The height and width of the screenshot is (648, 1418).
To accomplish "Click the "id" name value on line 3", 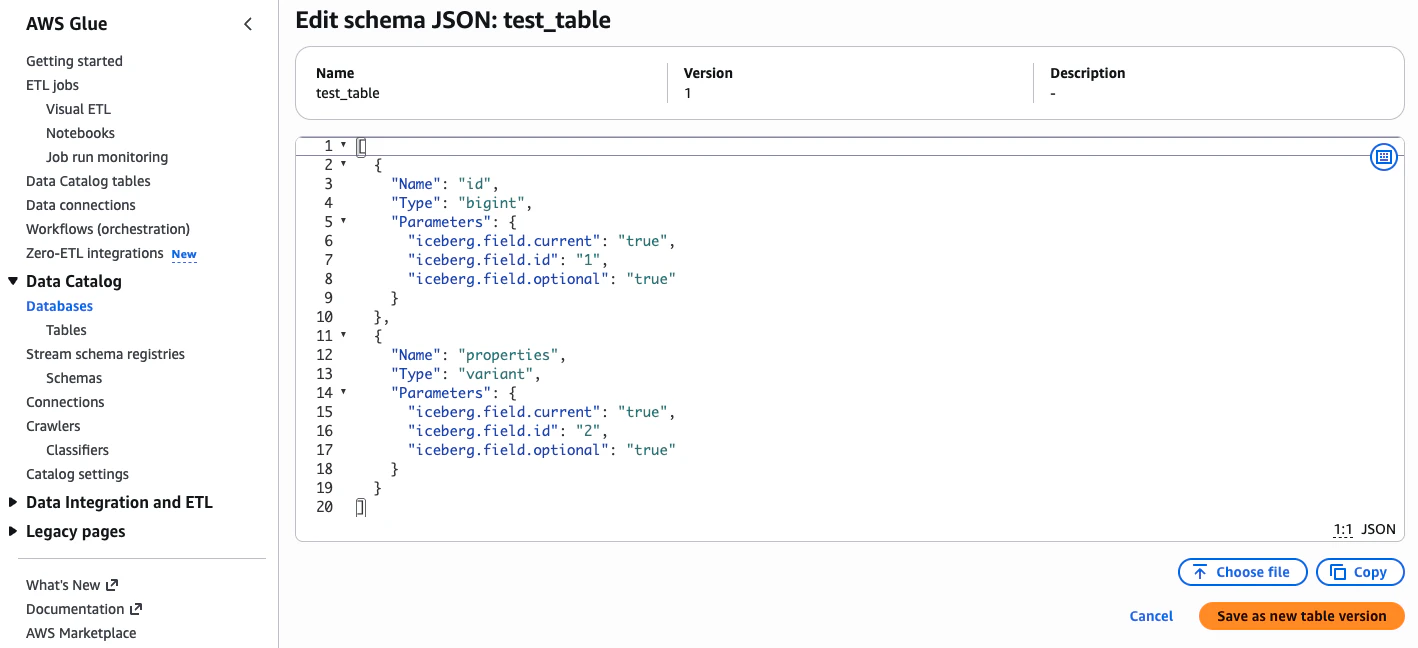I will (474, 183).
